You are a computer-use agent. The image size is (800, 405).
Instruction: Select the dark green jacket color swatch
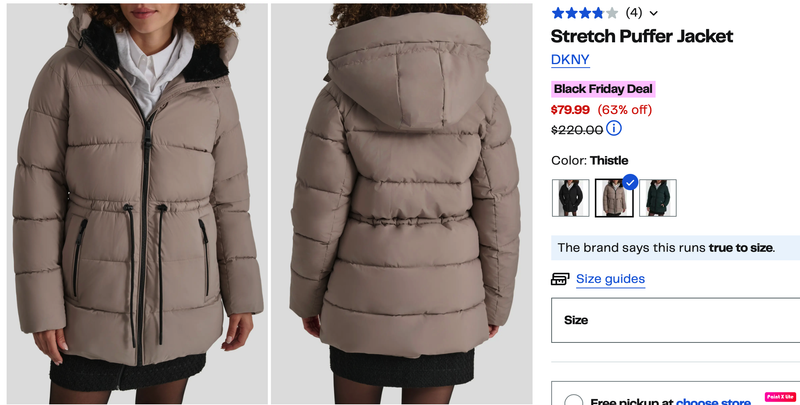coord(658,198)
